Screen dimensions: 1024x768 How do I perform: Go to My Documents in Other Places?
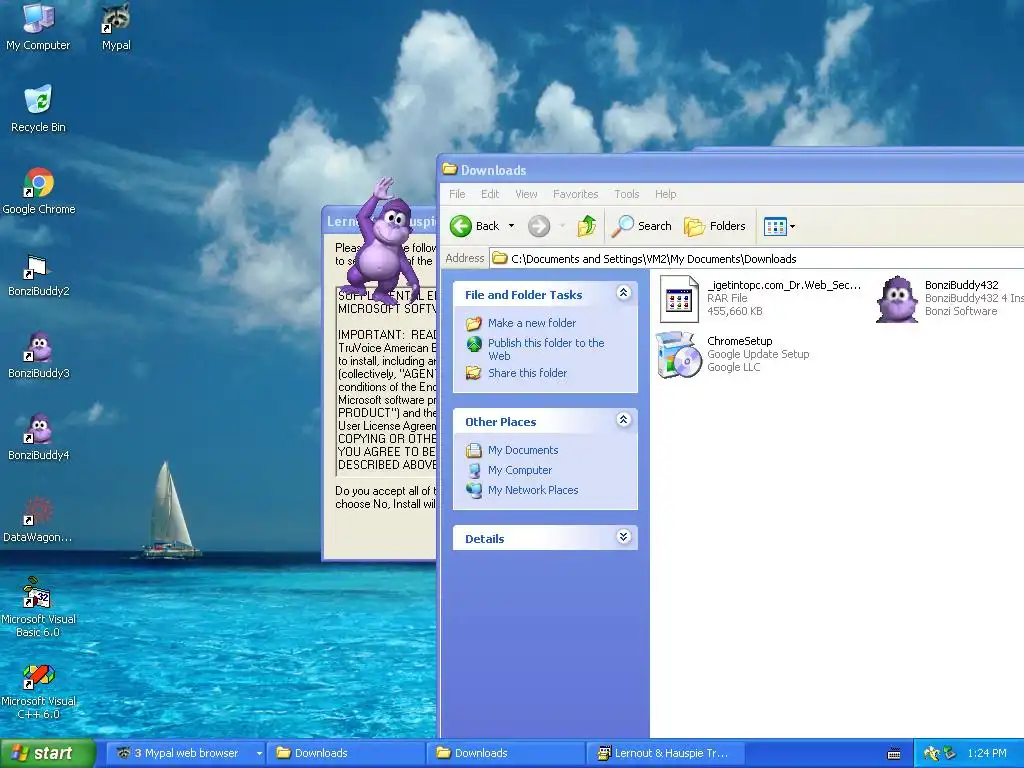pos(522,450)
